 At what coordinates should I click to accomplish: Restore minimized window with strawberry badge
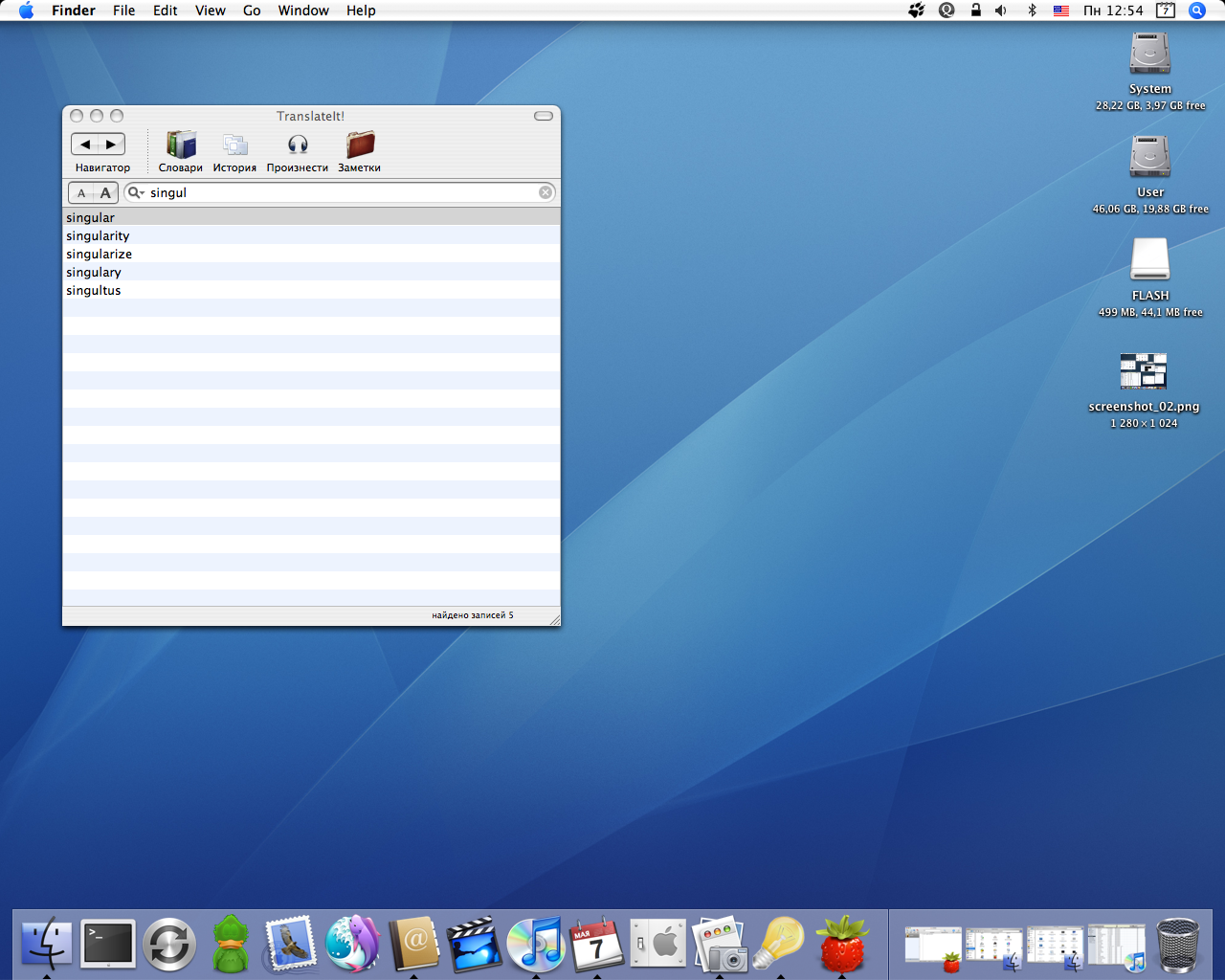pos(933,947)
